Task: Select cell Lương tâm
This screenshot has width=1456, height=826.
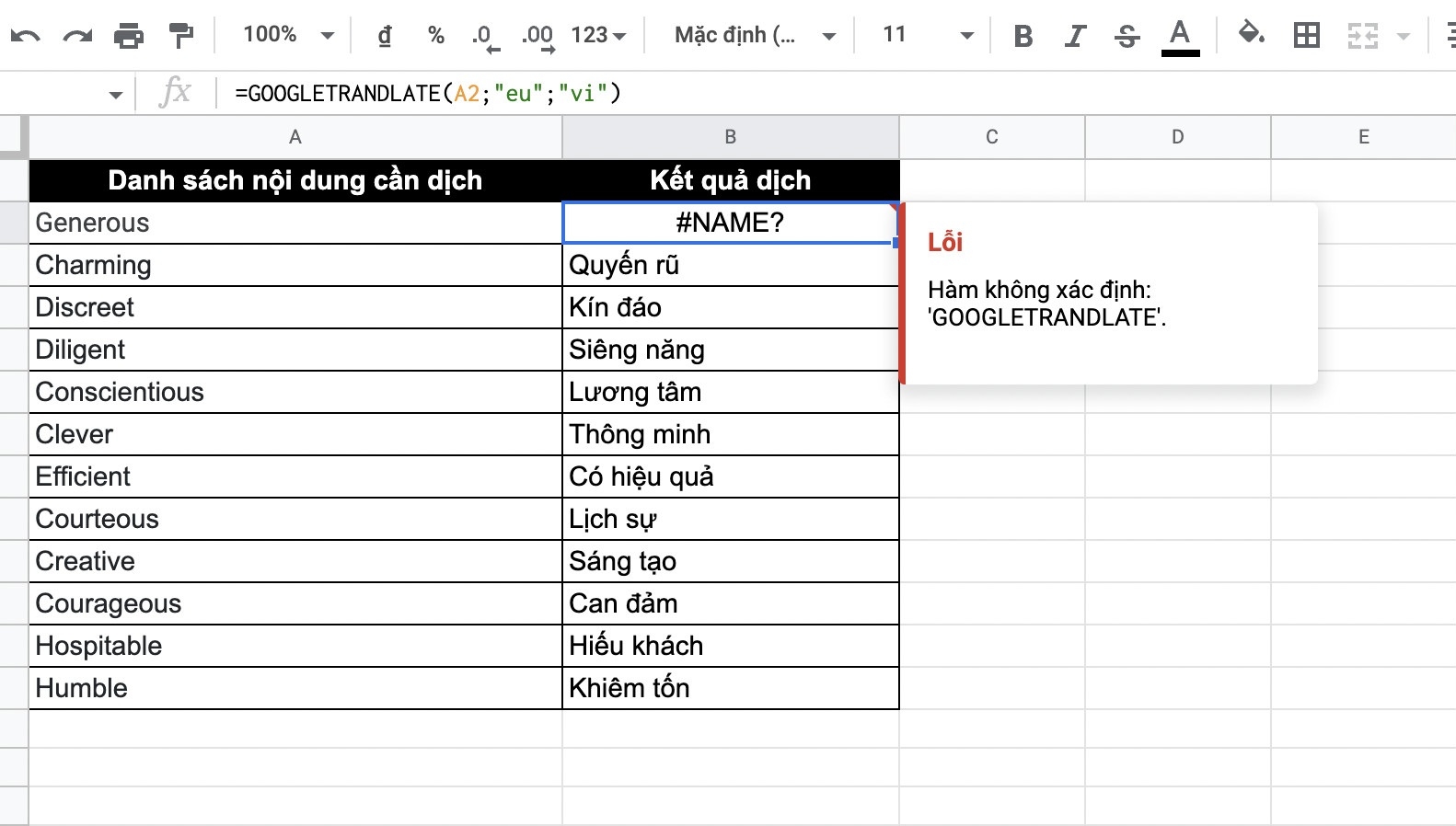Action: pyautogui.click(x=731, y=392)
